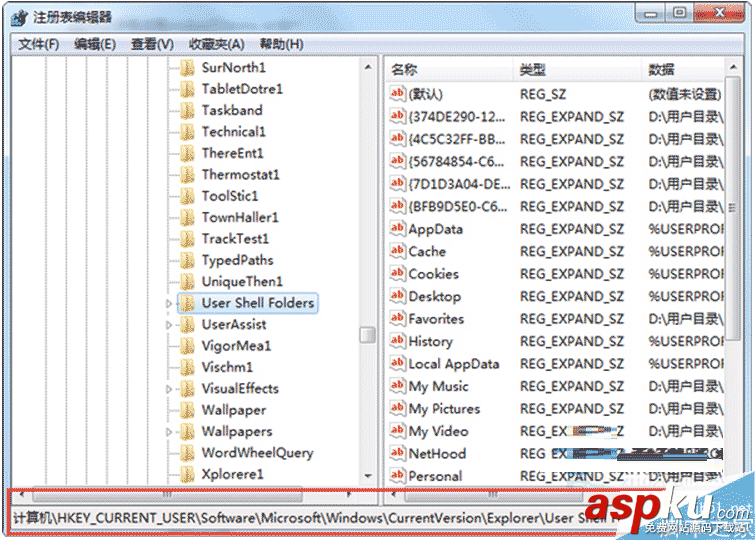Click the TownHaller1 folder icon

point(187,218)
